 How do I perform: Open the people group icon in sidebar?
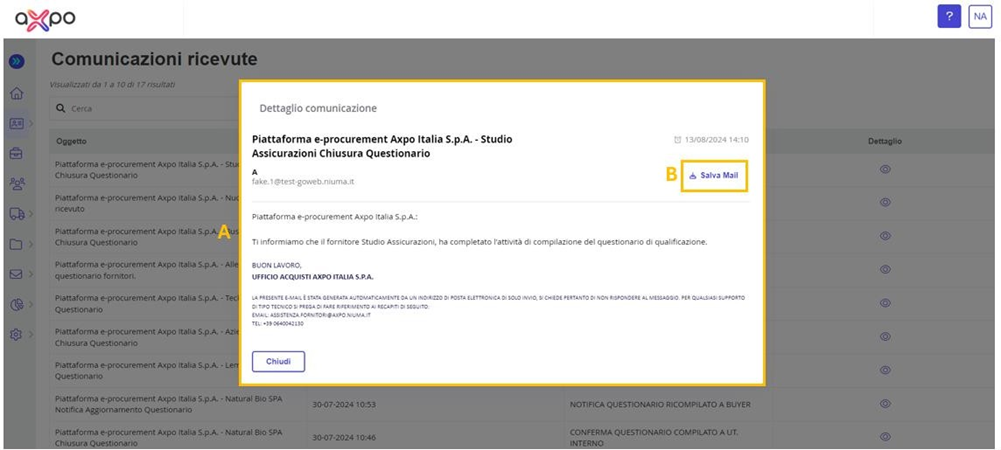pyautogui.click(x=17, y=184)
